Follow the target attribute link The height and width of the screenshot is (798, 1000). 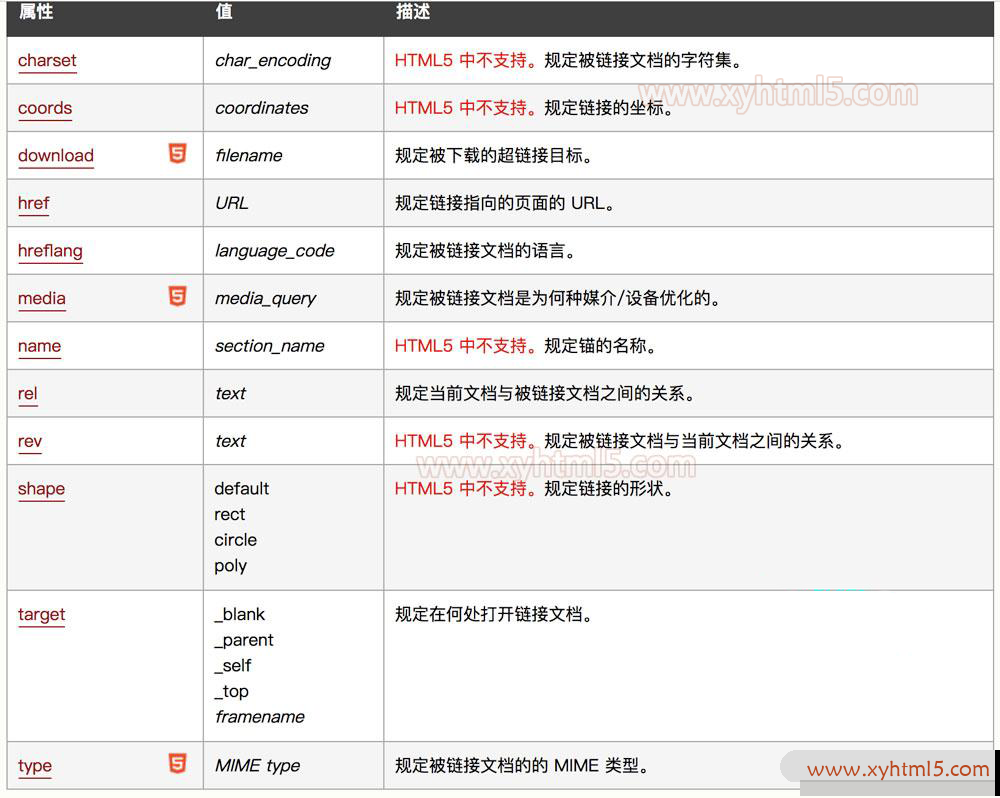41,615
